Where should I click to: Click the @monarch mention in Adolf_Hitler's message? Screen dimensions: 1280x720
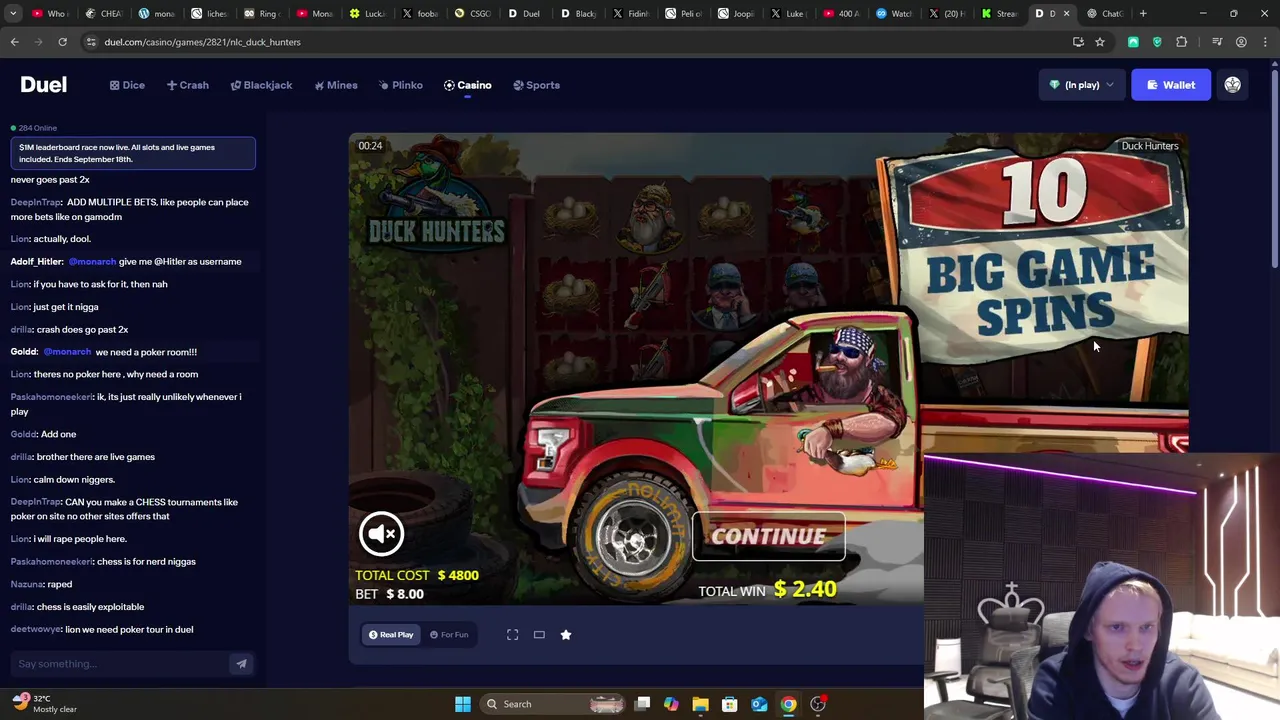[92, 261]
